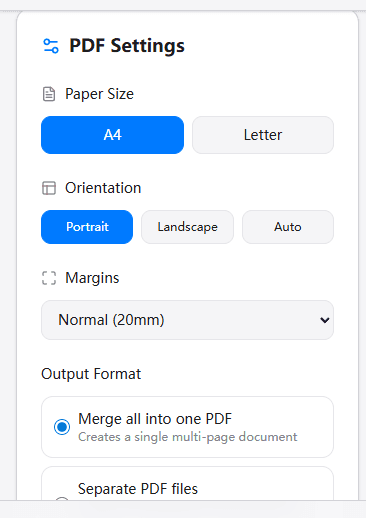The width and height of the screenshot is (366, 518).
Task: Click the Margins dashed-square icon
Action: [49, 278]
